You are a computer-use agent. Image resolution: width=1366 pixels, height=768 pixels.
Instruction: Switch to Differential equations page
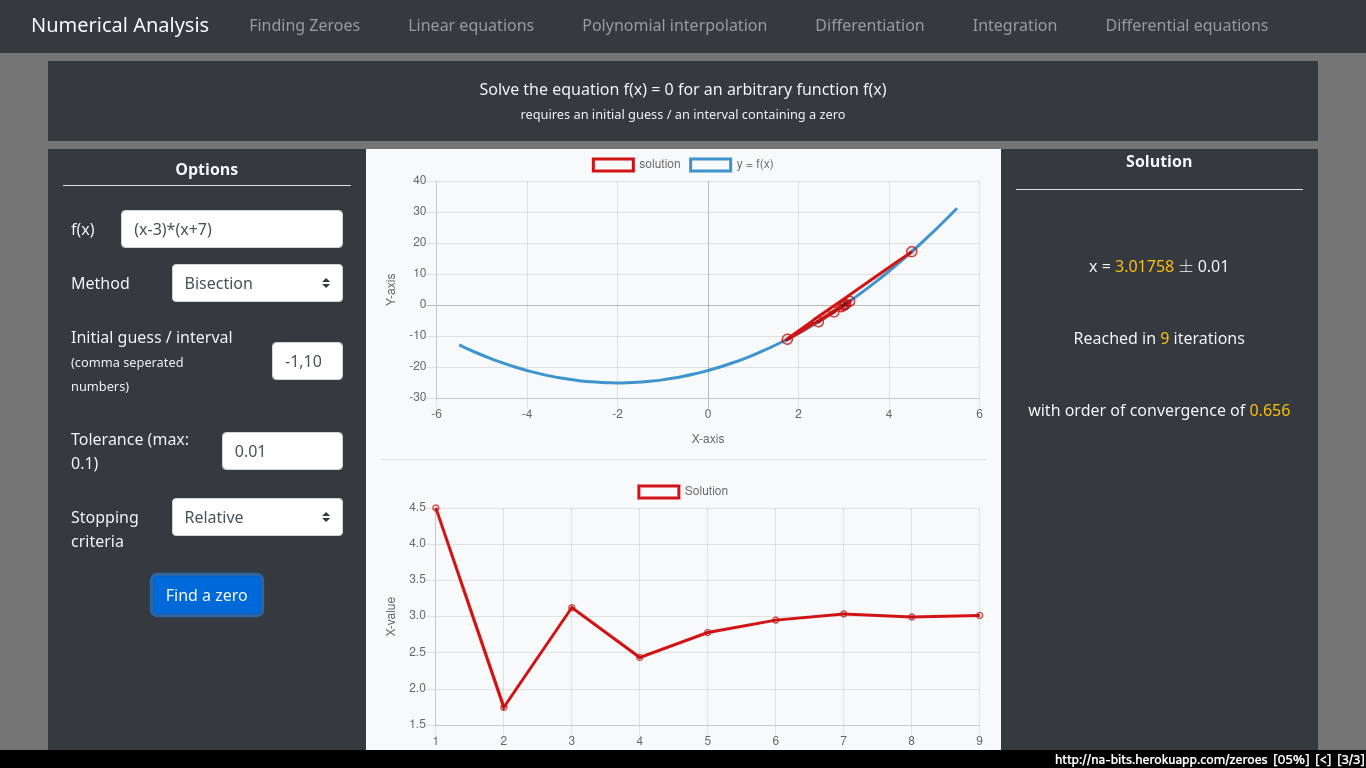point(1186,26)
